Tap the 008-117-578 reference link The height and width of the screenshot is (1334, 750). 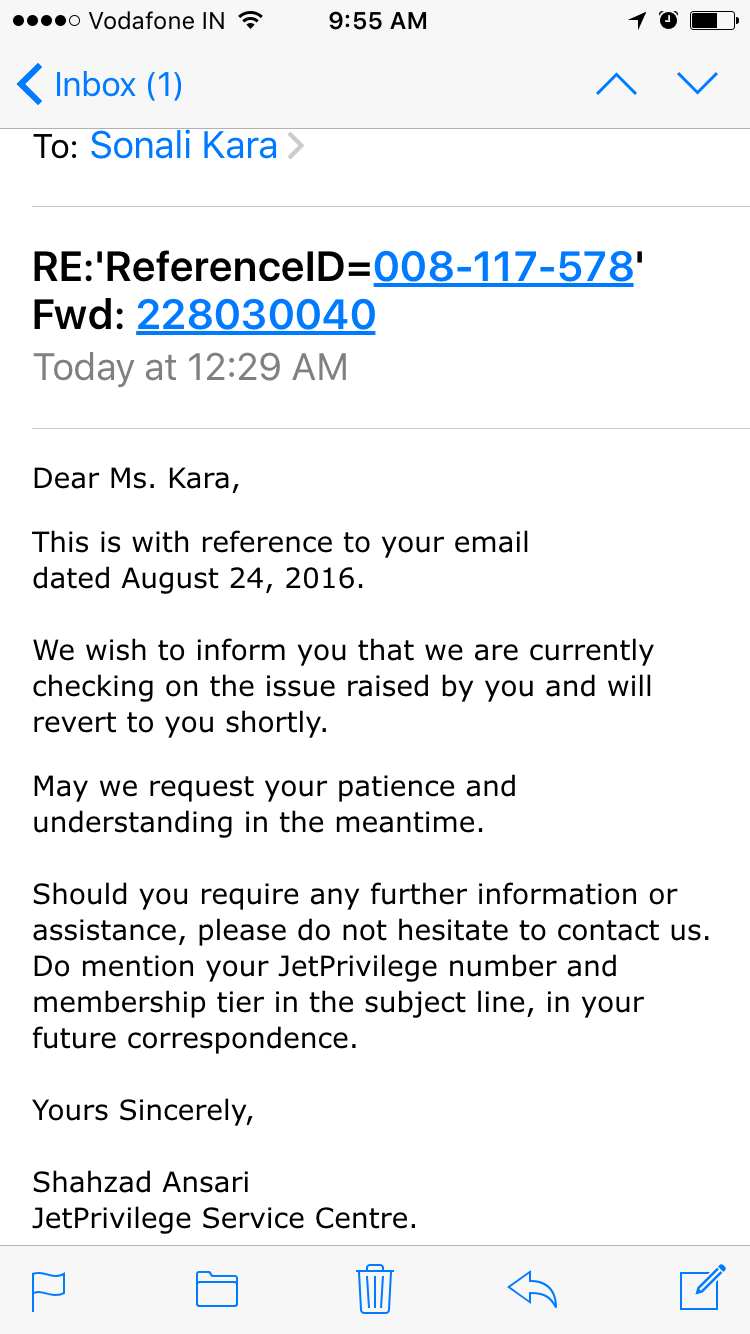(503, 267)
